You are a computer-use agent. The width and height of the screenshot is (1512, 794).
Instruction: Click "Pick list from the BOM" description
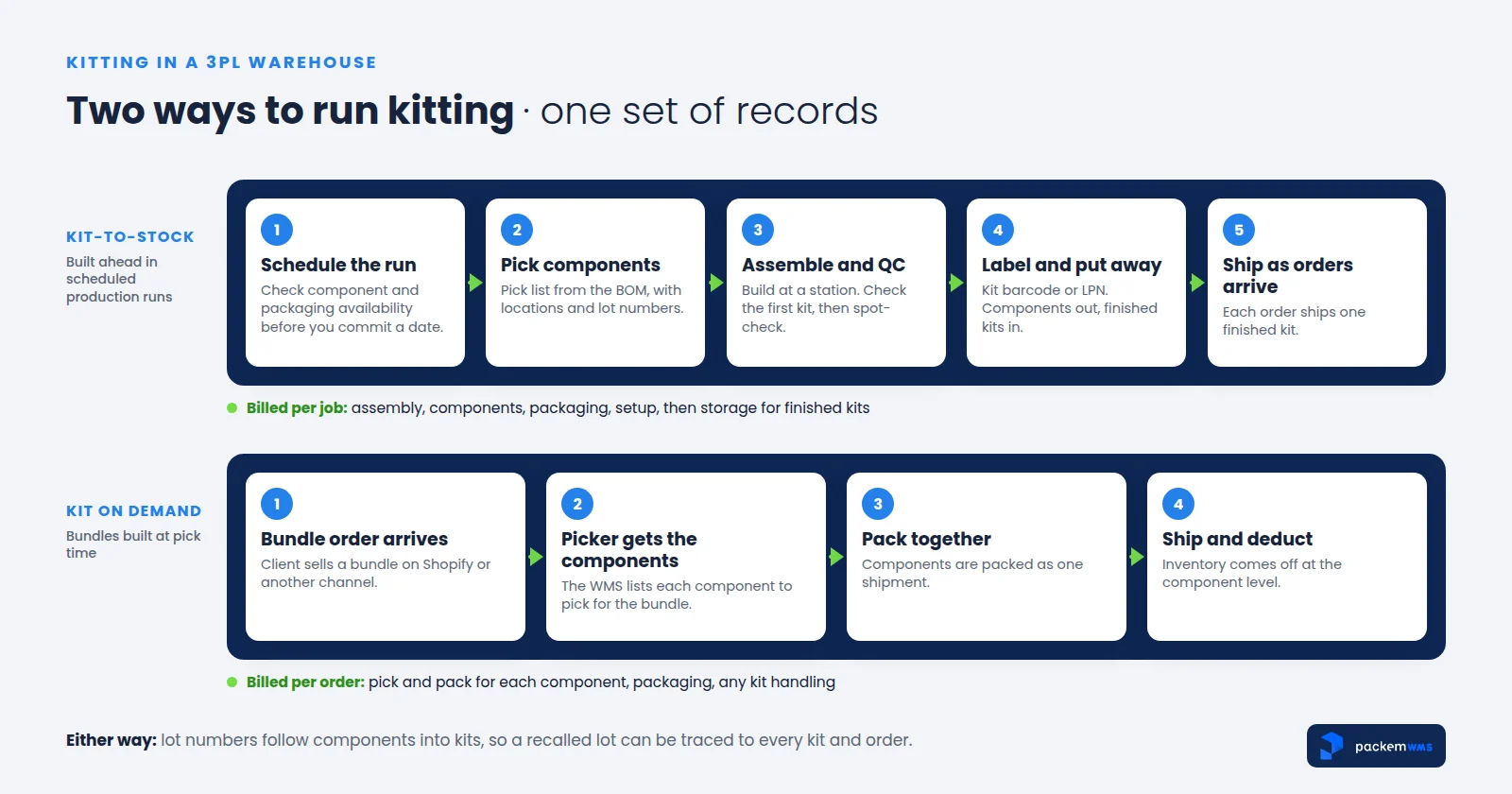click(x=593, y=299)
